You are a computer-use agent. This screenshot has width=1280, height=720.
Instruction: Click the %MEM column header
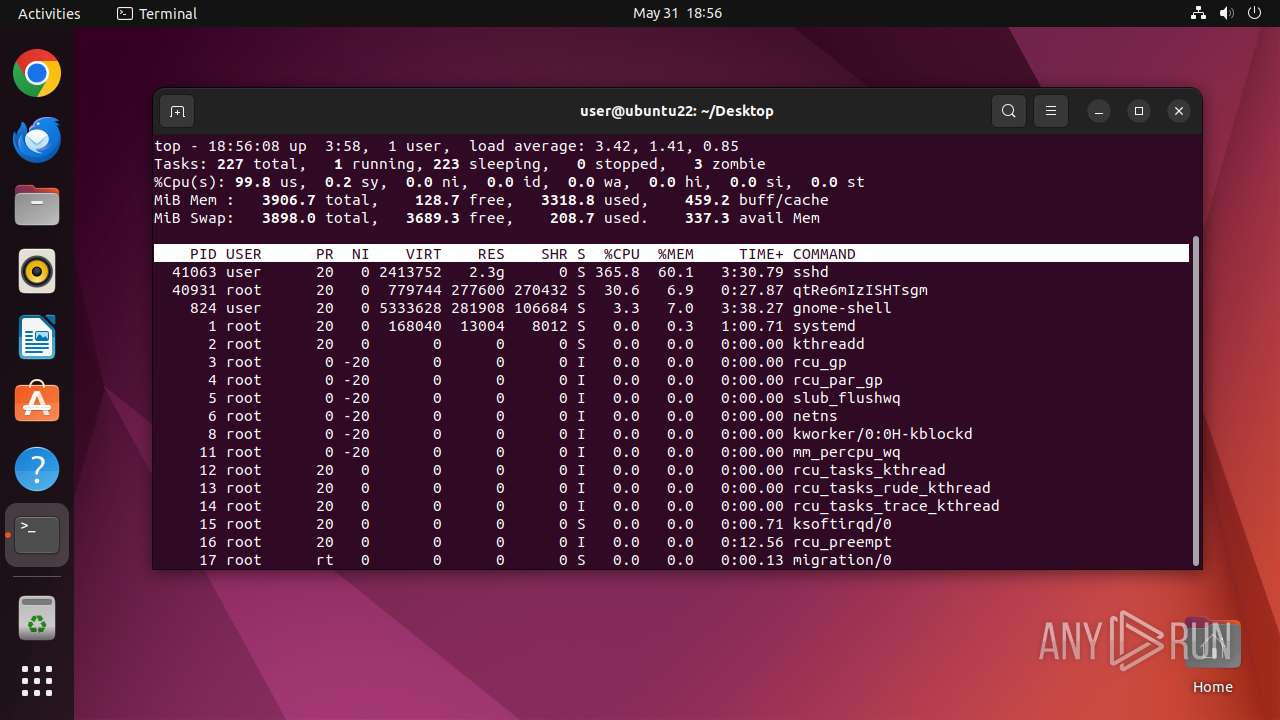676,254
